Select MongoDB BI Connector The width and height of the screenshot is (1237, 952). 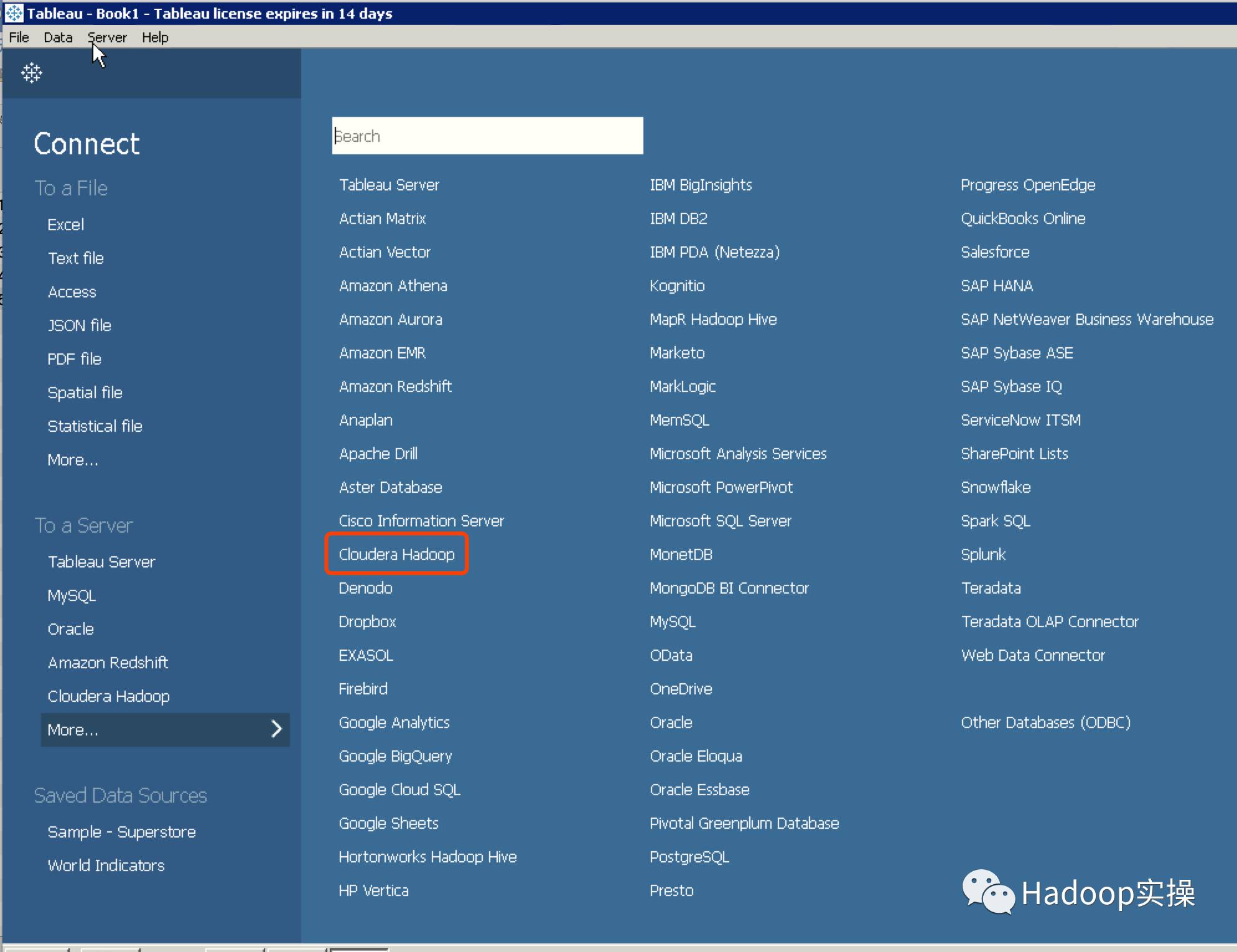coord(729,588)
